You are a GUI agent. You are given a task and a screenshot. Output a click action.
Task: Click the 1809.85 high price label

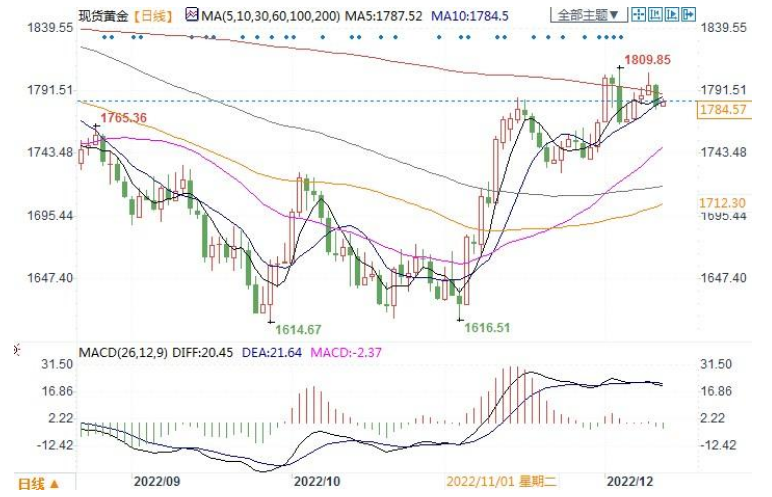click(x=647, y=60)
